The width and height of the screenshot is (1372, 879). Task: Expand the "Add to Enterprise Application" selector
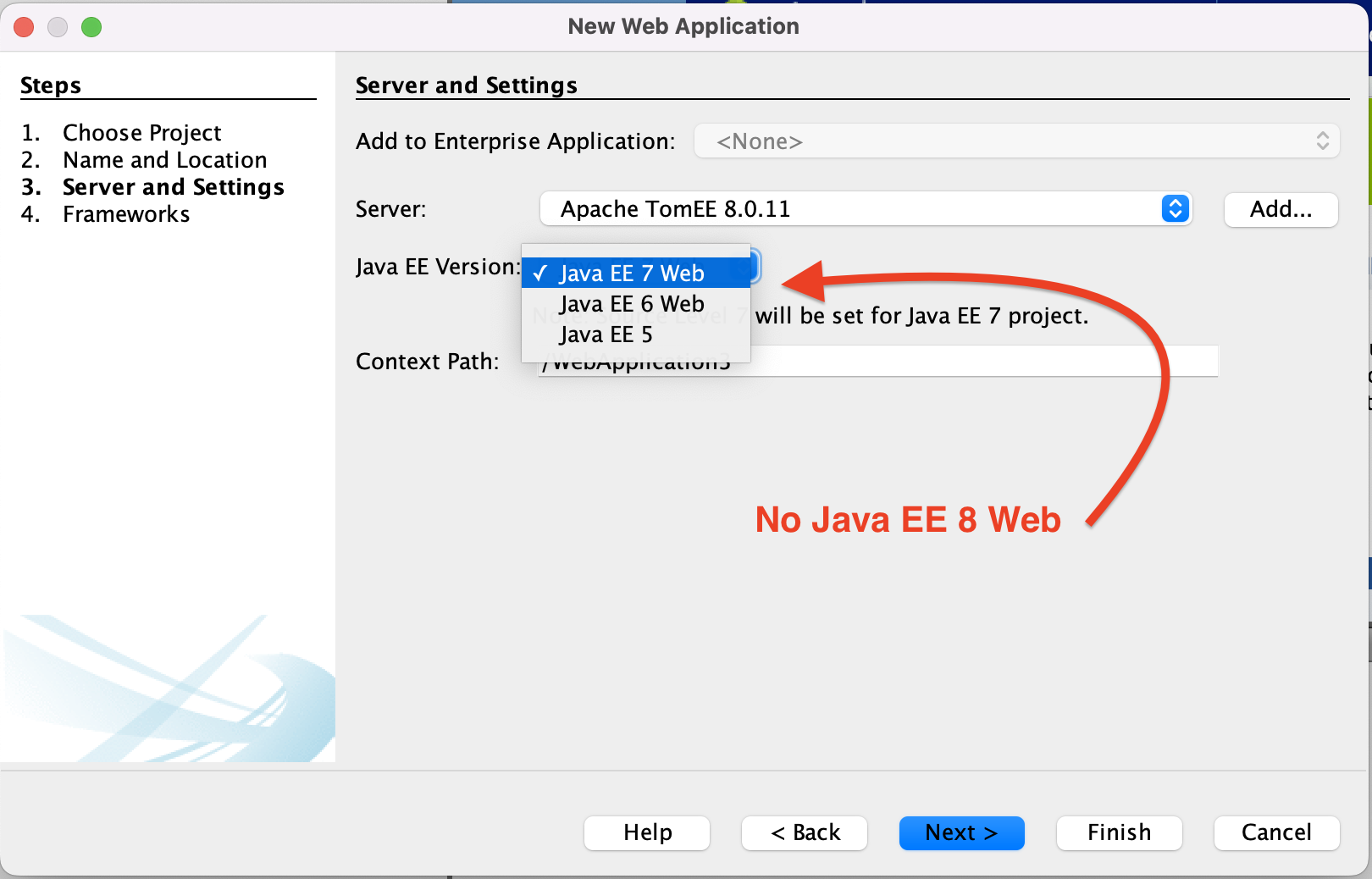click(1015, 141)
